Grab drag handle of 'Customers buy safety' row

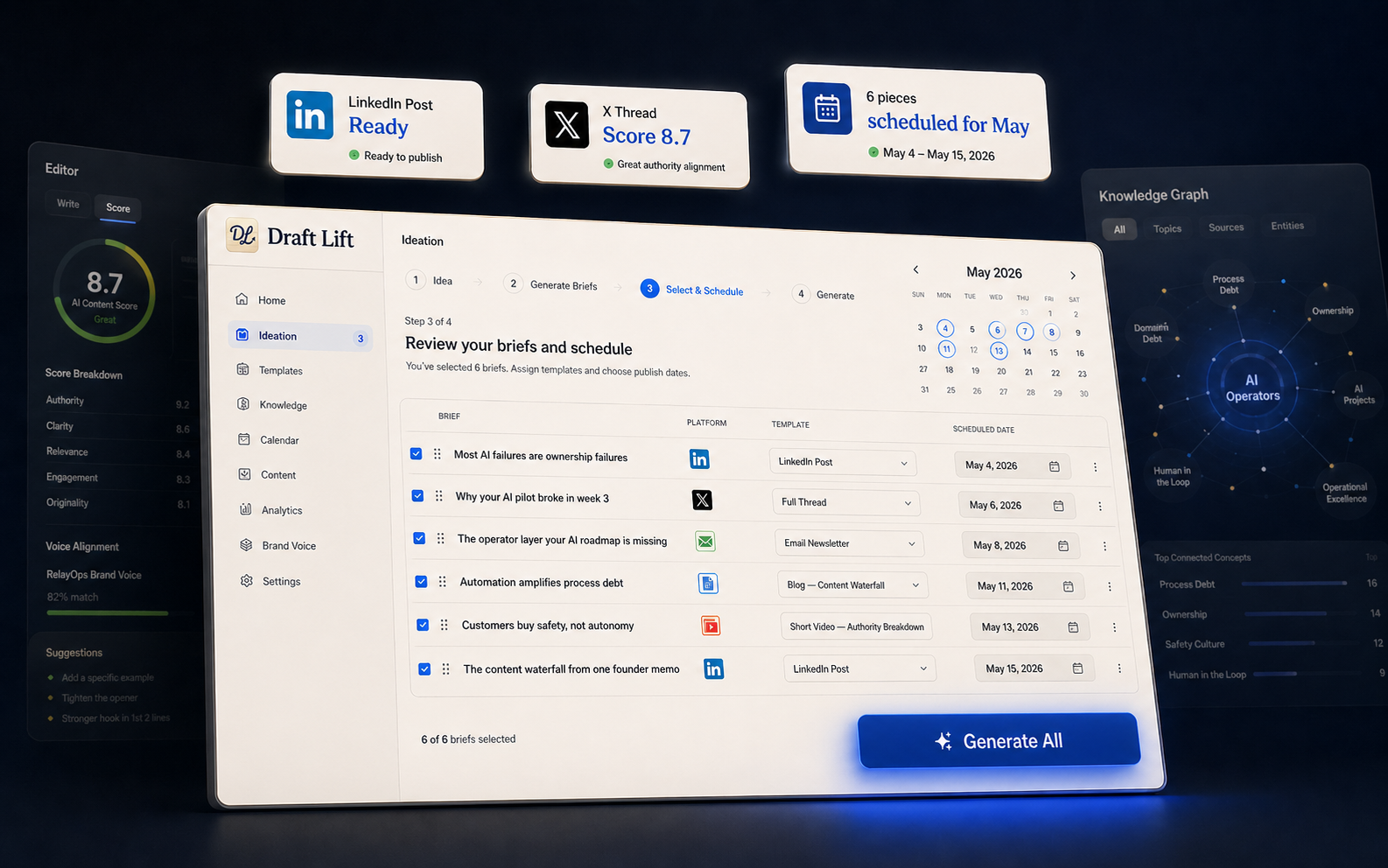point(444,625)
